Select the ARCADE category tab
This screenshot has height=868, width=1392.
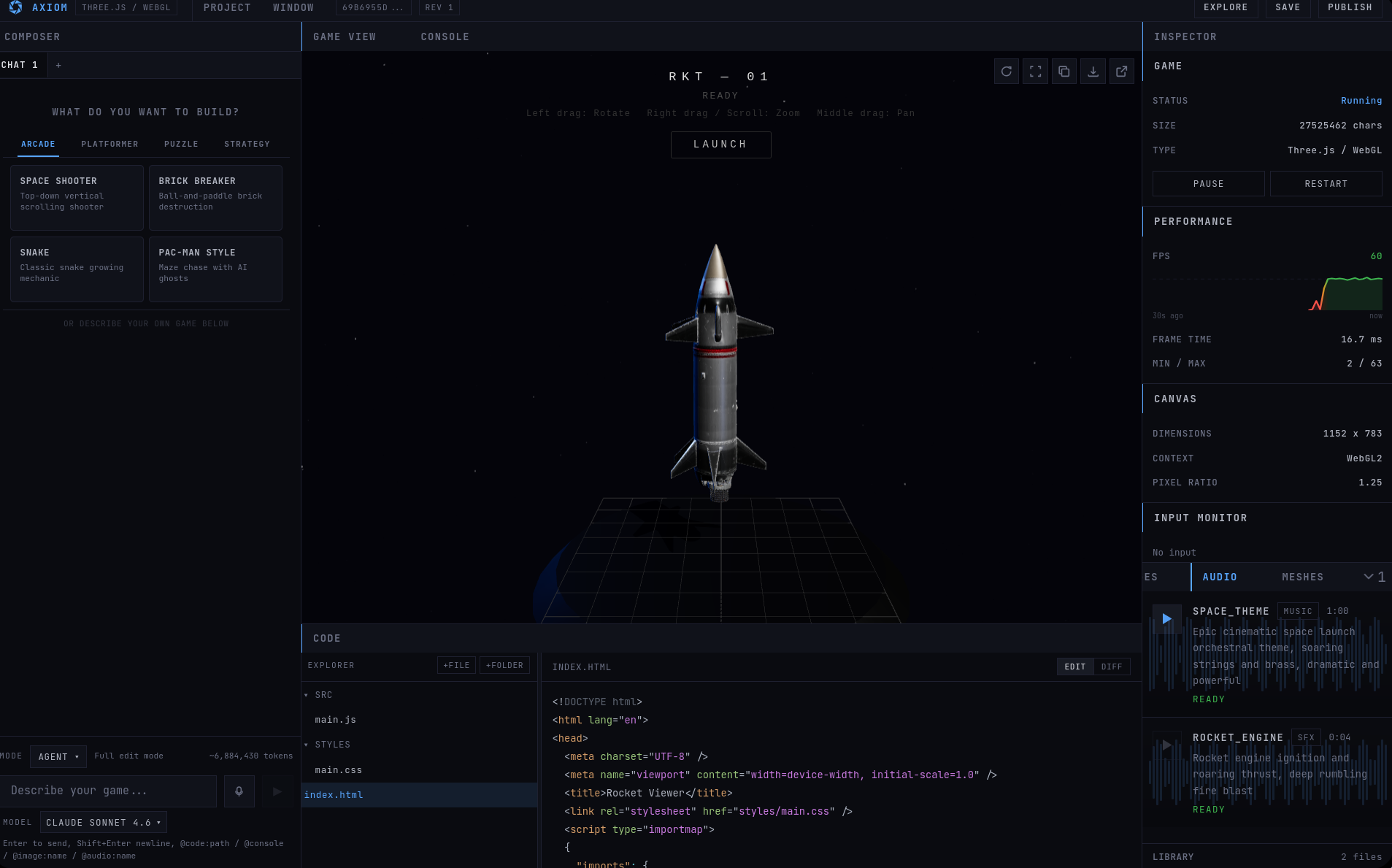click(x=38, y=145)
